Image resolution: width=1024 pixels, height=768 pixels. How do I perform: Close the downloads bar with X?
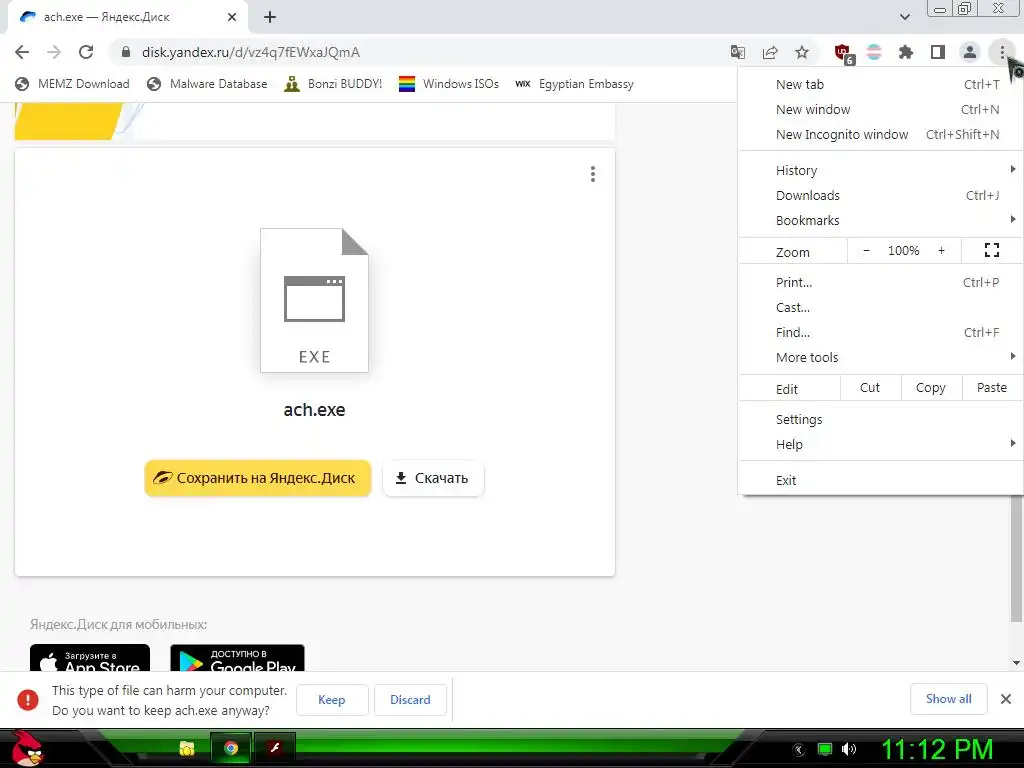1006,699
